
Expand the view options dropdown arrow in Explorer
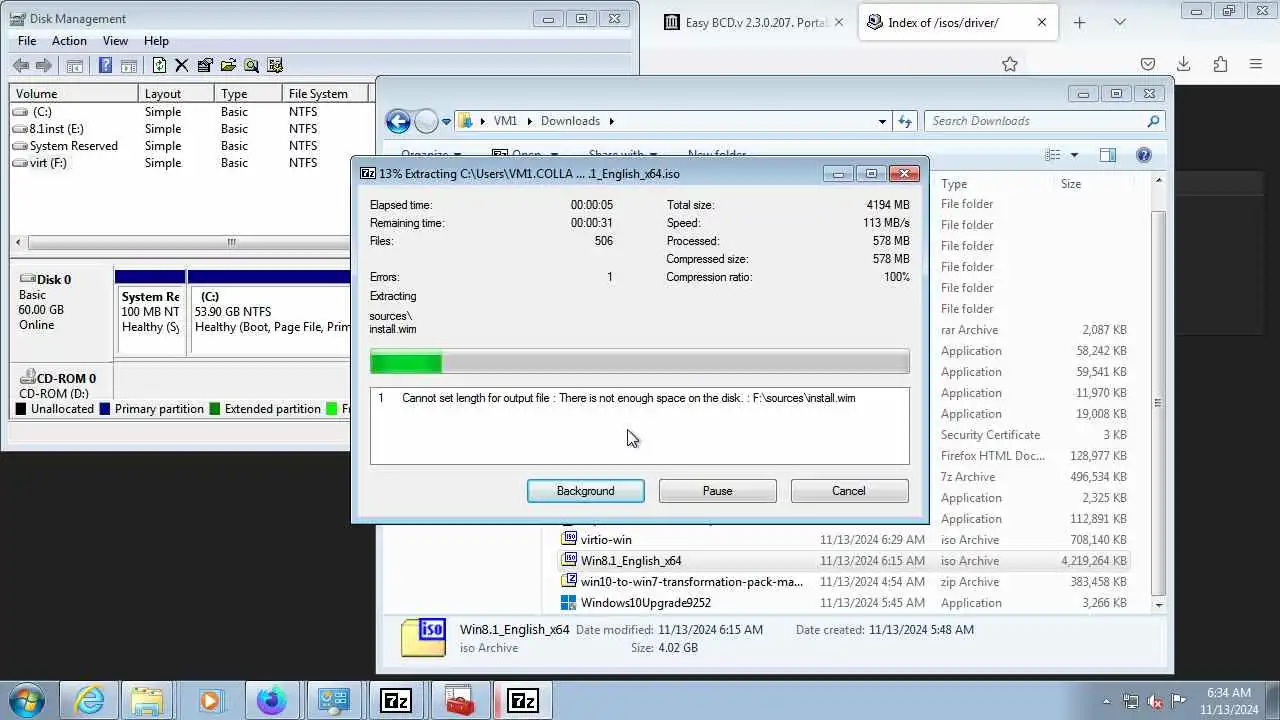(1074, 155)
